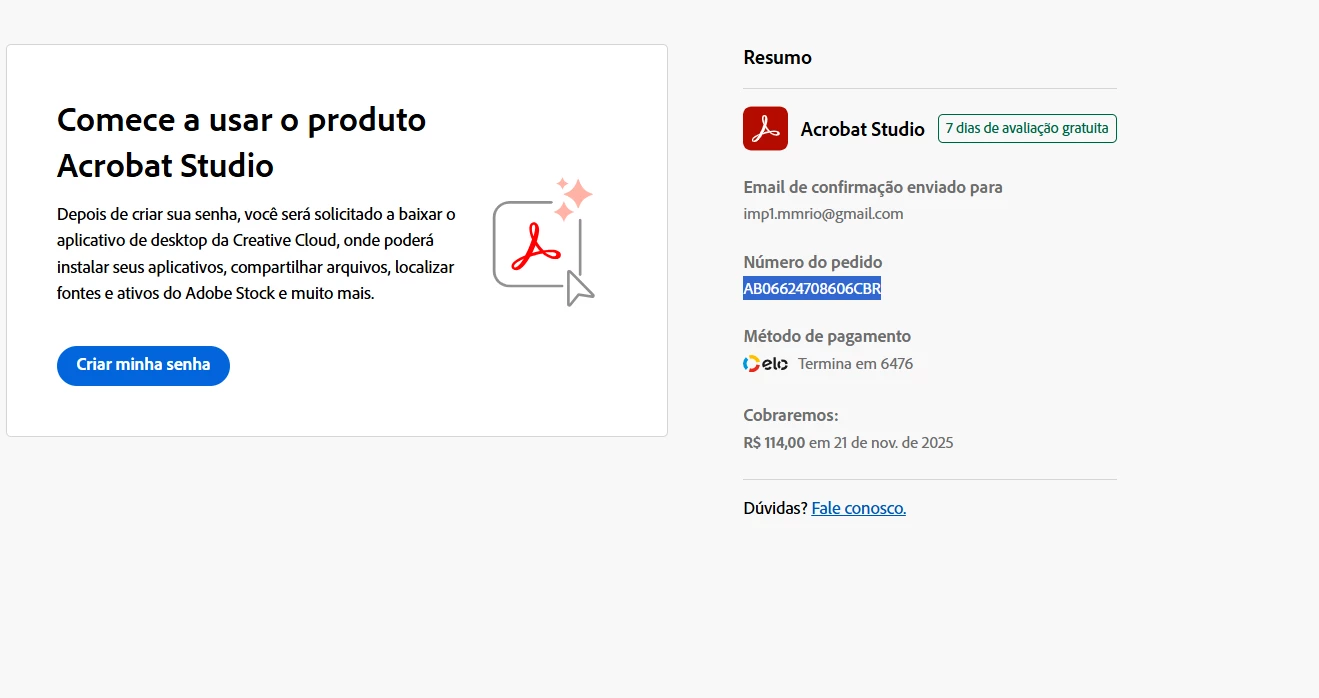This screenshot has width=1319, height=698.
Task: Click the Depois de criar sua senha paragraph
Action: pyautogui.click(x=257, y=254)
